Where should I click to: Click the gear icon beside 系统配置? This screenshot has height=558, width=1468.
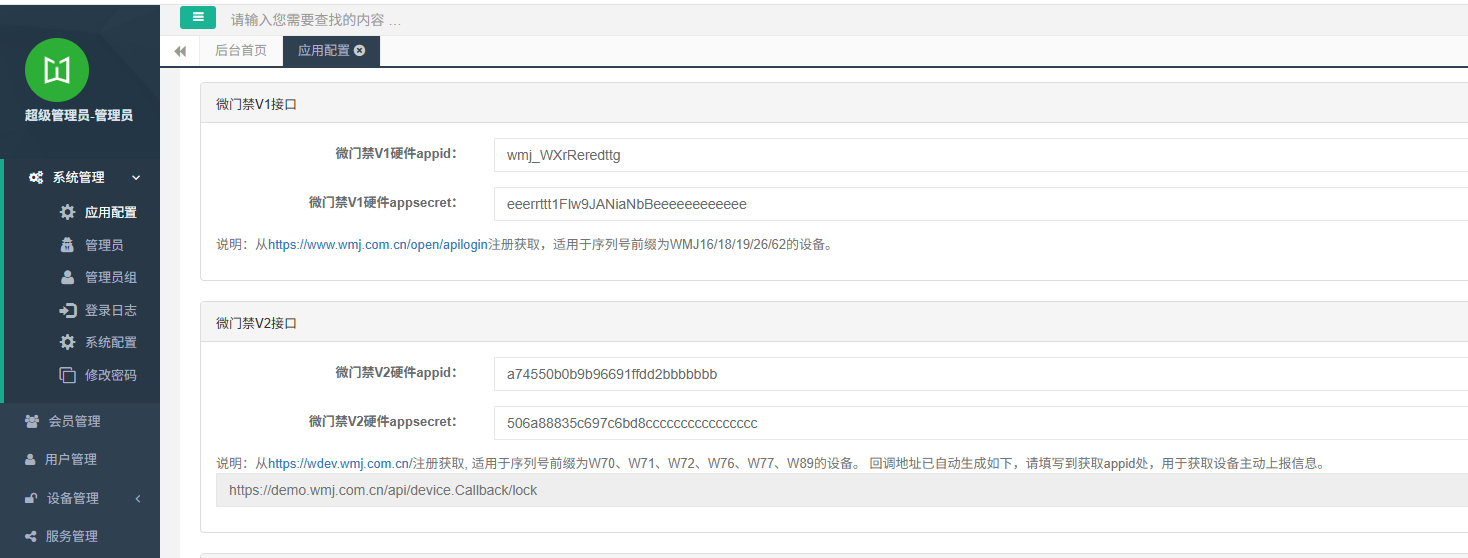tap(67, 342)
